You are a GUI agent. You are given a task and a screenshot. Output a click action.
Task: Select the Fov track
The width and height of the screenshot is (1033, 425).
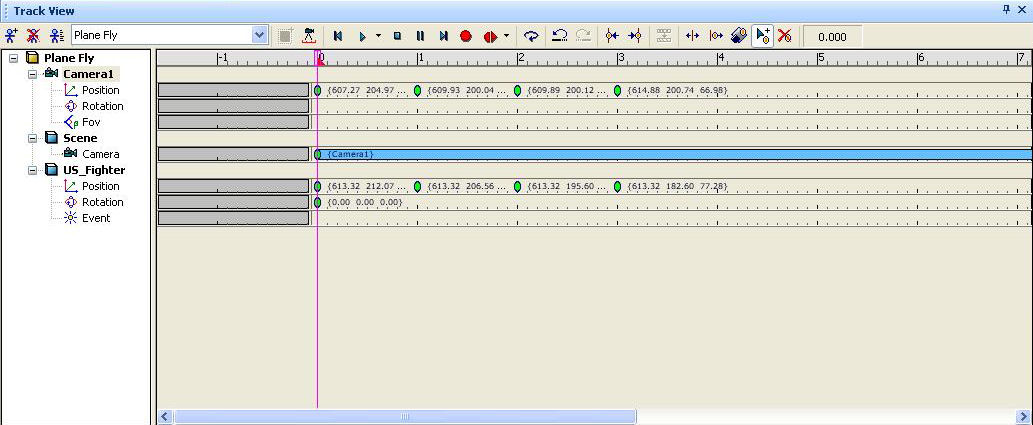[x=91, y=122]
